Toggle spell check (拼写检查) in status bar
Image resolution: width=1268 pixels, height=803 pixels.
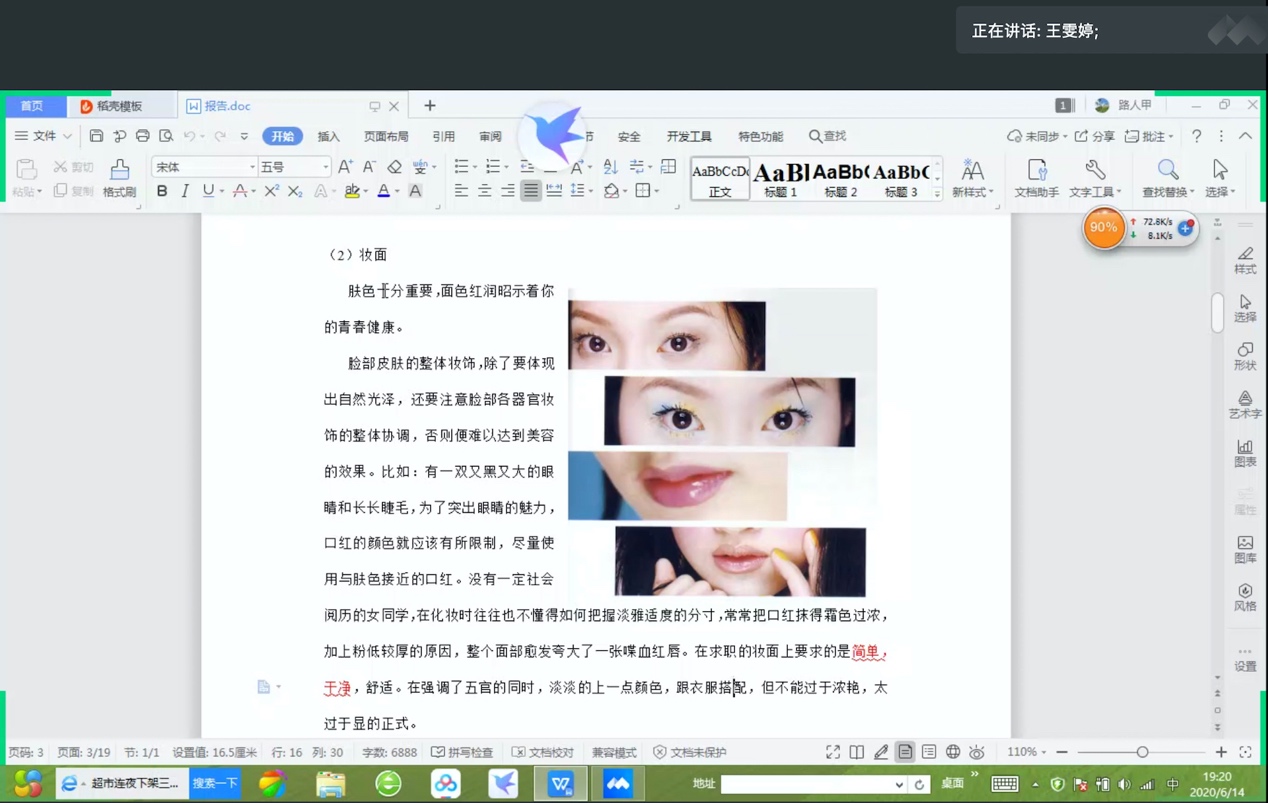[x=462, y=752]
